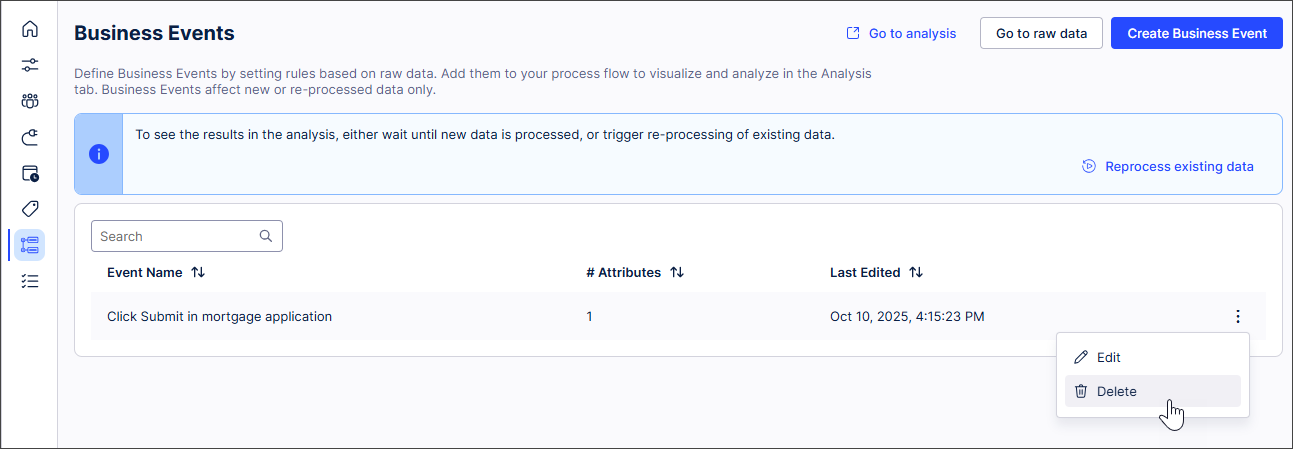1293x449 pixels.
Task: Choose Edit from the context menu
Action: 1108,357
